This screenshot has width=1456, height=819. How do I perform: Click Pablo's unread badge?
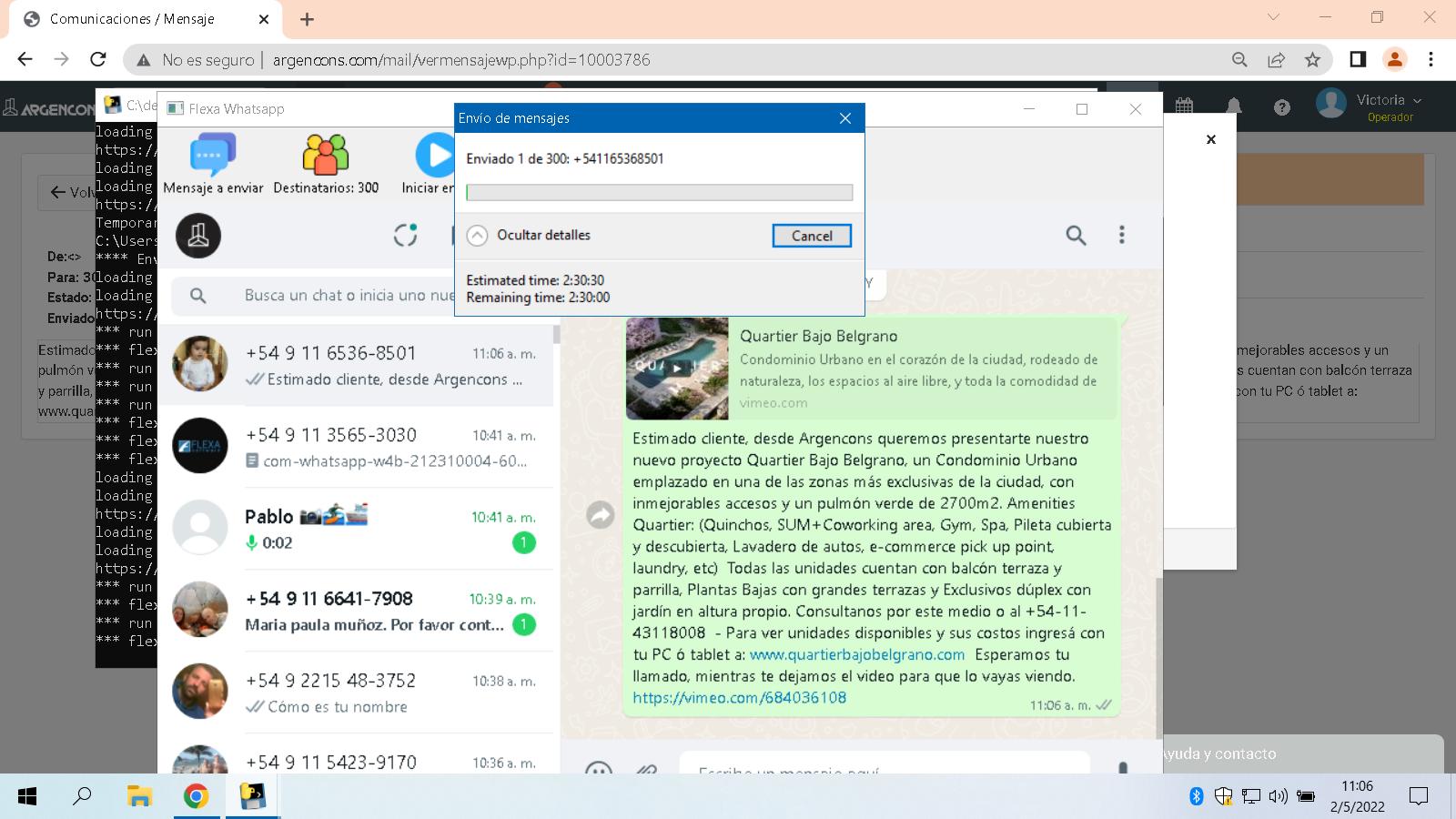tap(523, 543)
